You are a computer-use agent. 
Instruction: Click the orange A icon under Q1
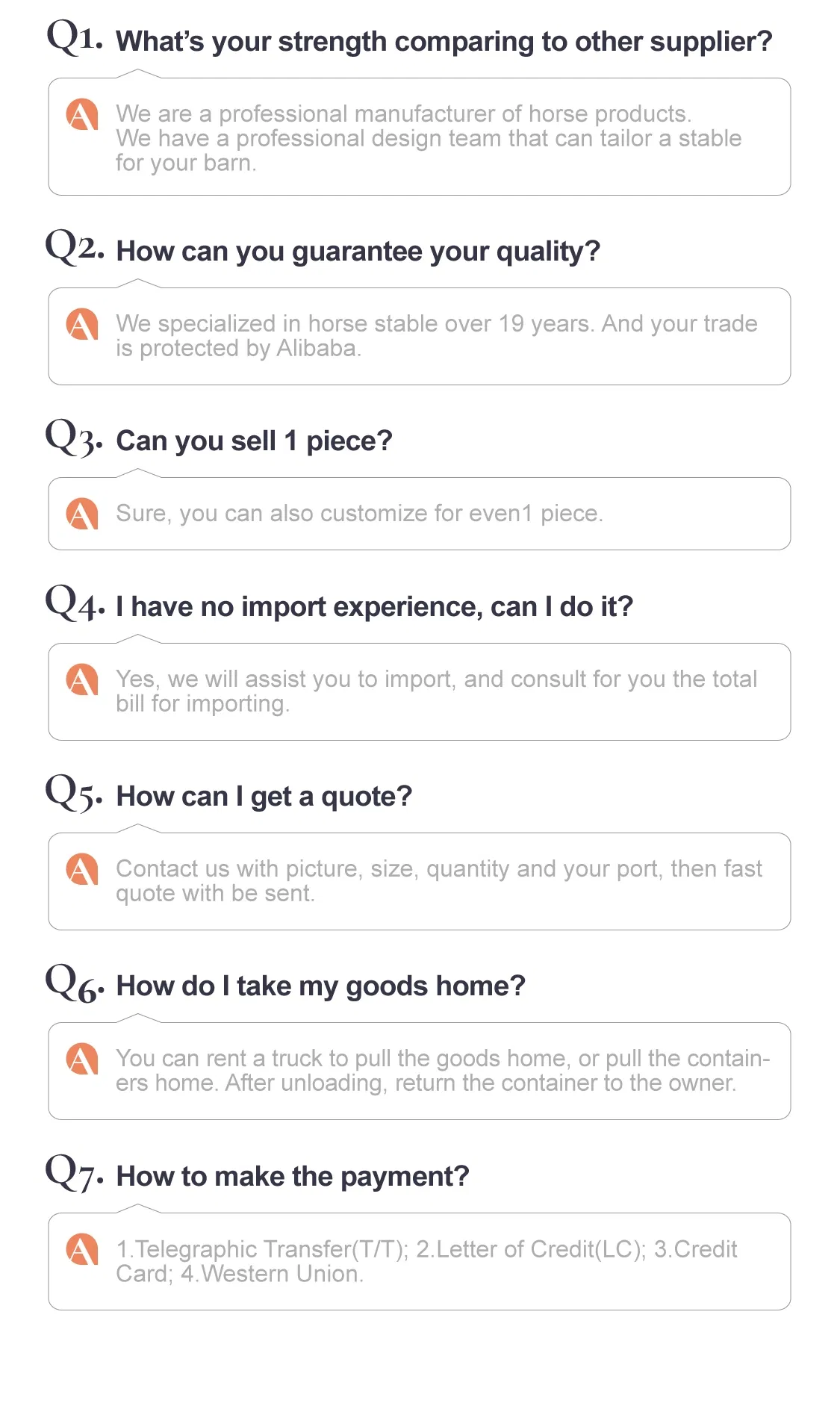click(82, 114)
